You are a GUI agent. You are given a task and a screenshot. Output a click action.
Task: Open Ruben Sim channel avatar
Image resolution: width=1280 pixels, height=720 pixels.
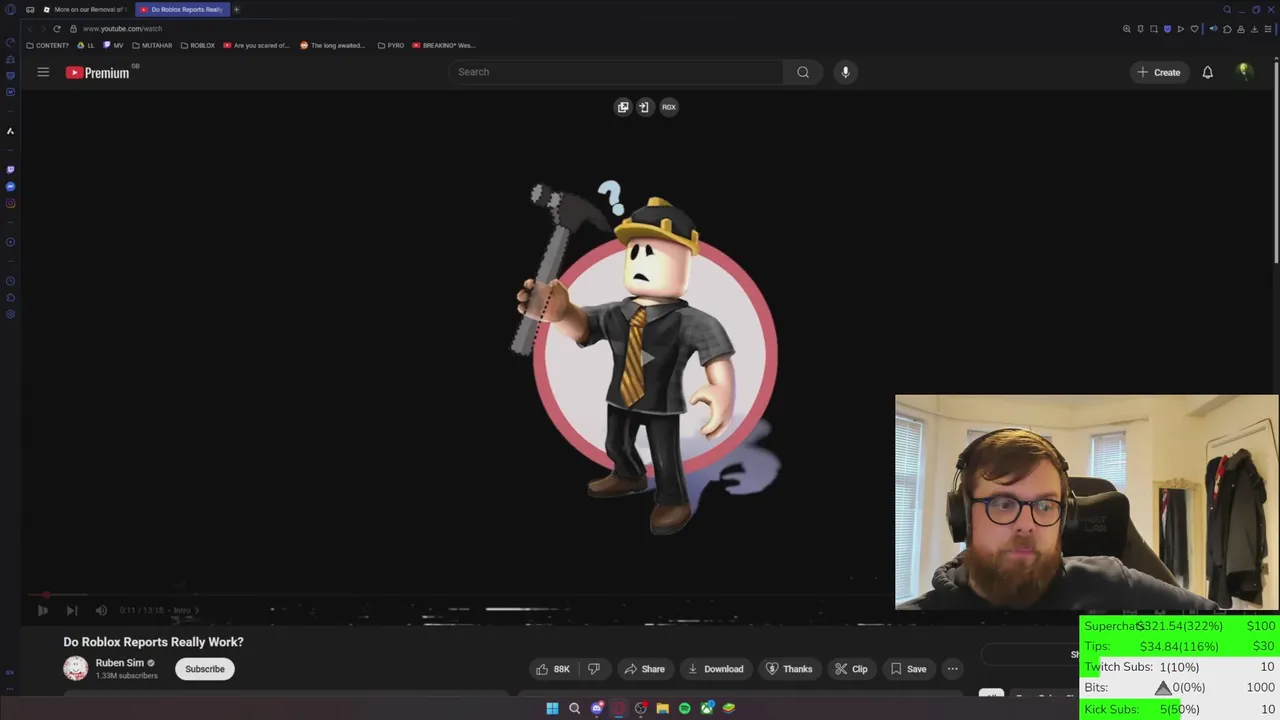point(76,669)
